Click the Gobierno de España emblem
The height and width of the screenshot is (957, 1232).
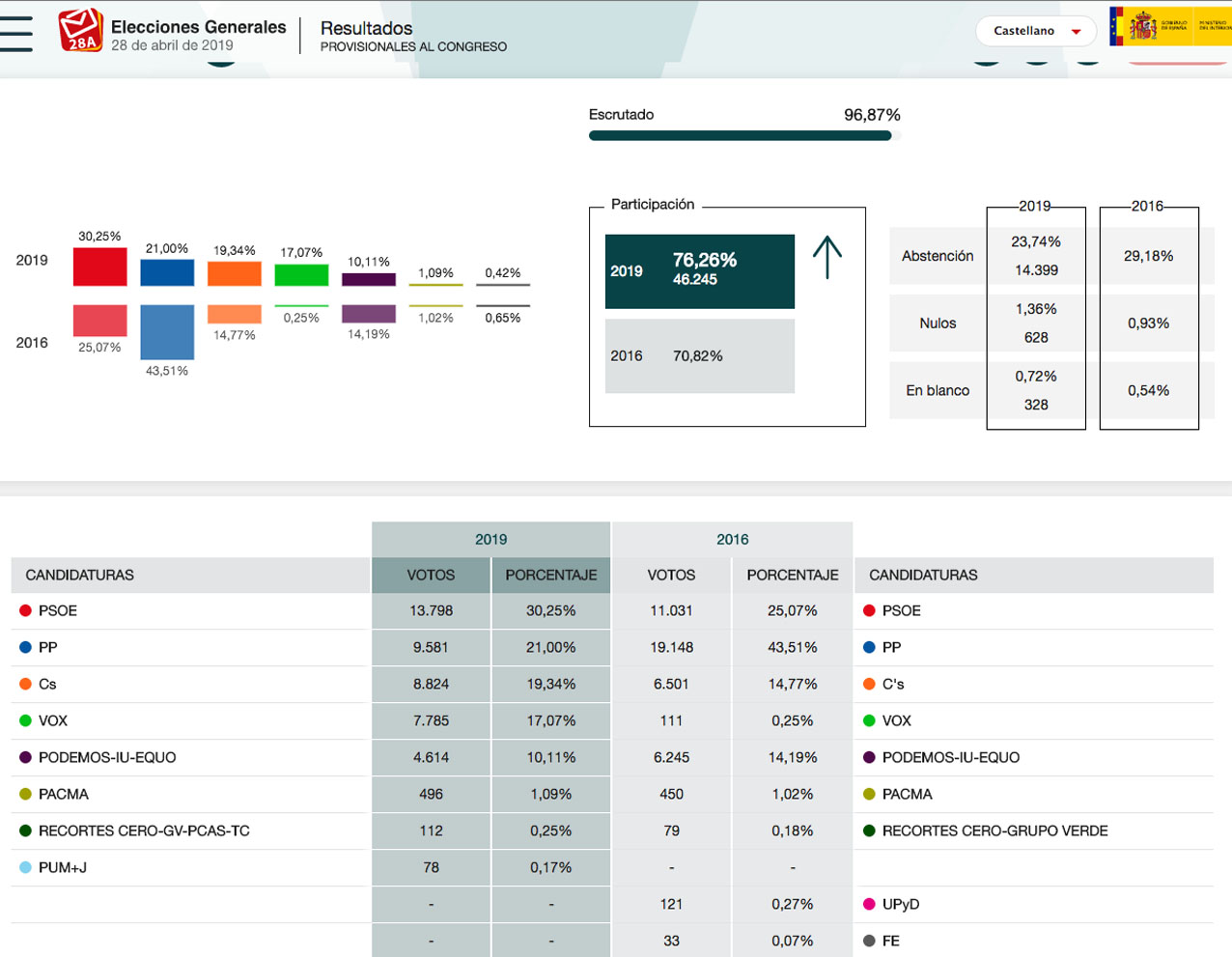(x=1152, y=26)
